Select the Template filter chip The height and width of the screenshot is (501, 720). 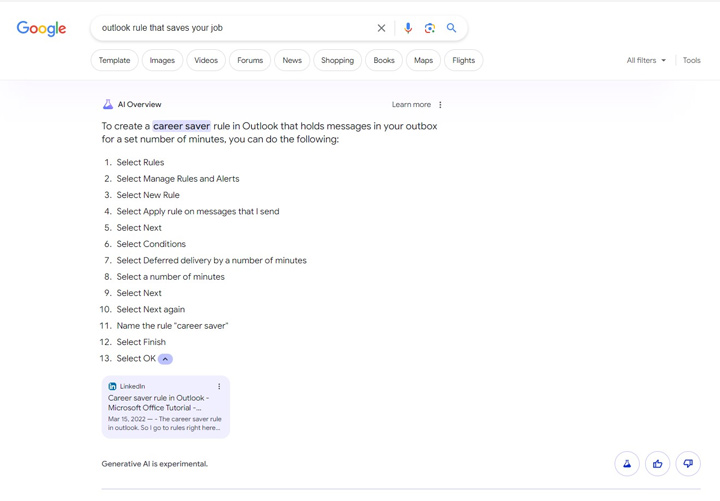click(114, 61)
